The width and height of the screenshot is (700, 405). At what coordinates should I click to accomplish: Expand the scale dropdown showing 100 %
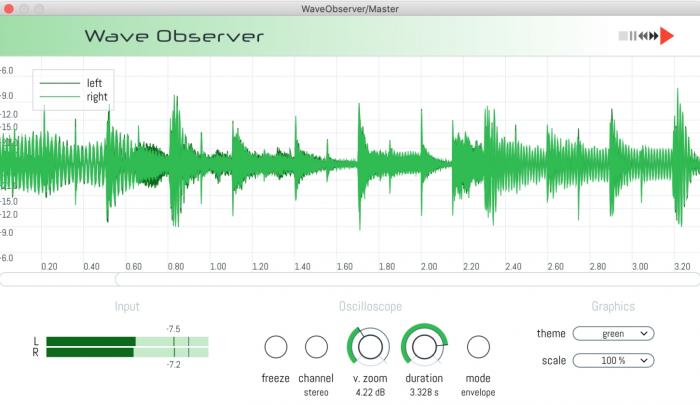[613, 360]
